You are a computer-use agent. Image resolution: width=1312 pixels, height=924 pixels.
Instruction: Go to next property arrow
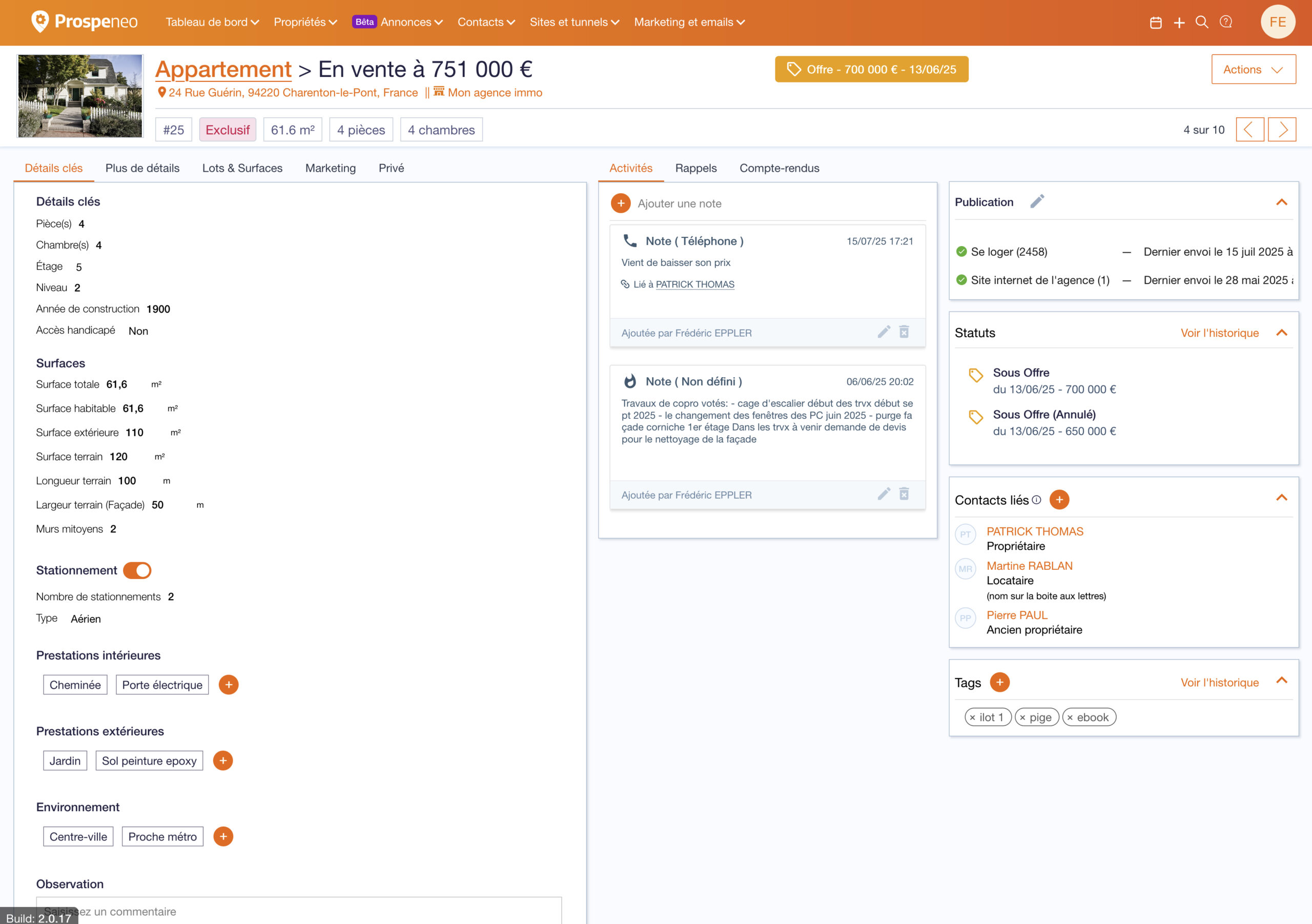1282,130
